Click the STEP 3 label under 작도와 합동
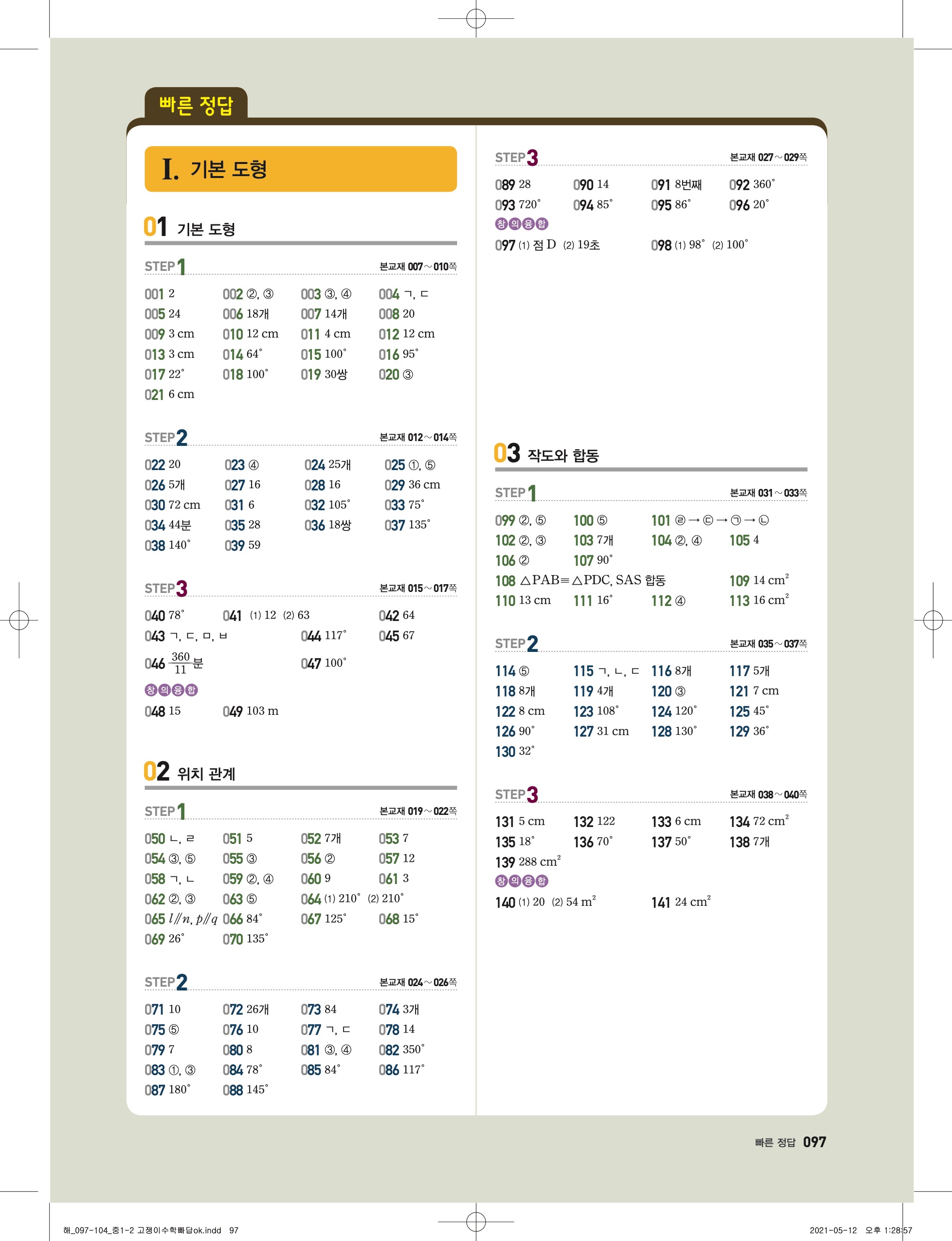This screenshot has width=952, height=1241. pos(516,795)
